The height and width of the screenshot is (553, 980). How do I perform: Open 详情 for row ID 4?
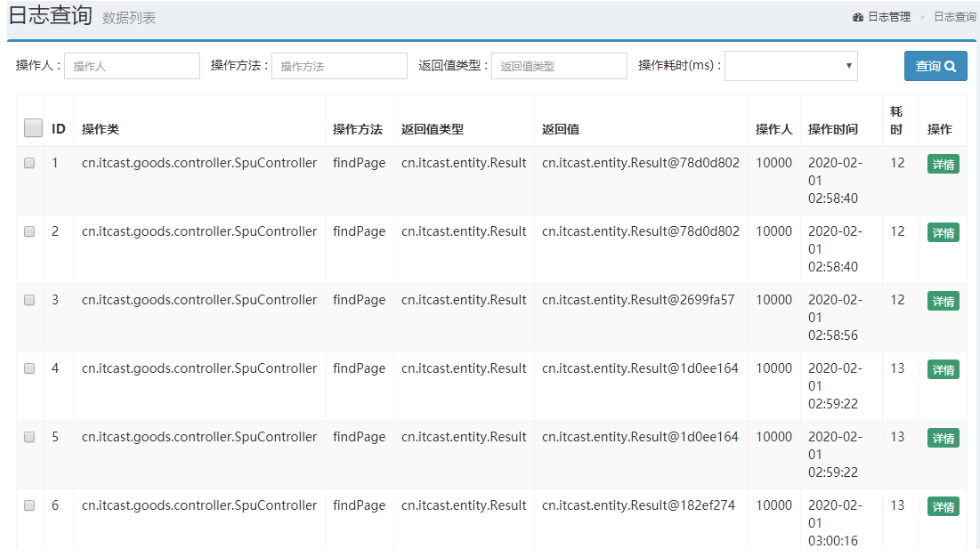click(x=943, y=370)
